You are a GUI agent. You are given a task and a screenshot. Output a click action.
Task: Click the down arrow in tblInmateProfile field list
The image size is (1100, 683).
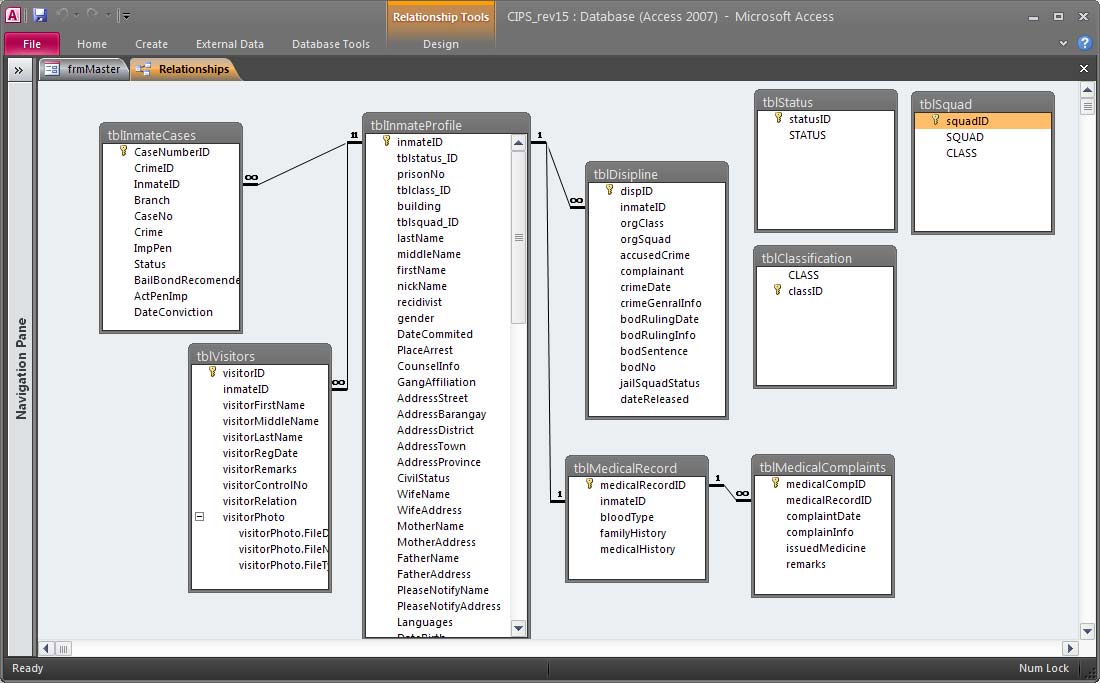pyautogui.click(x=518, y=628)
